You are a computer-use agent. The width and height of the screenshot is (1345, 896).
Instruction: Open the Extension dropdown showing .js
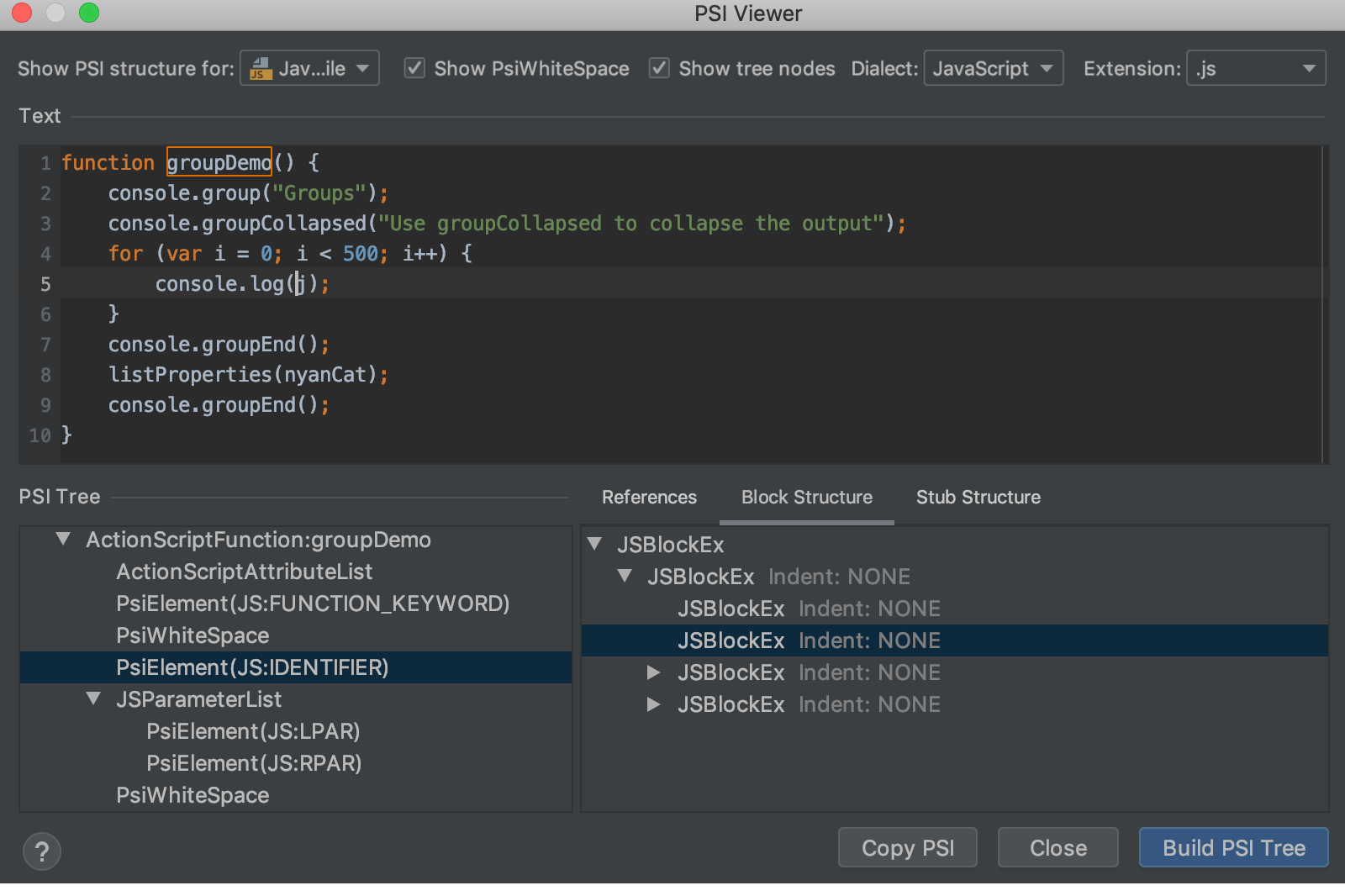pos(1255,68)
